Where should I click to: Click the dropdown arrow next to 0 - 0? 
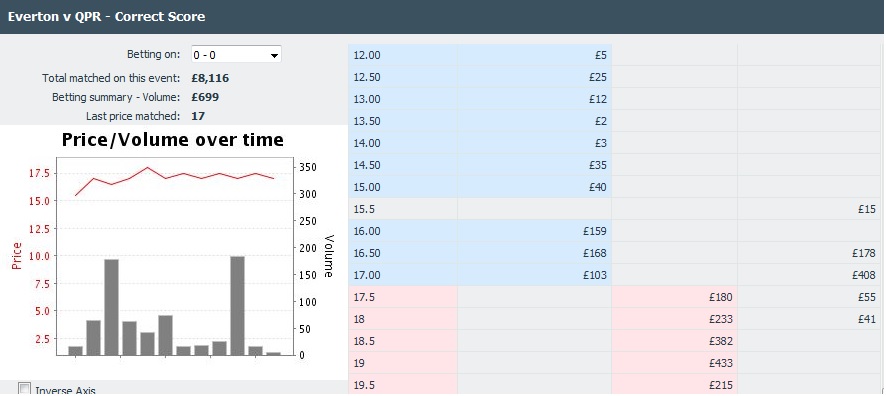point(274,55)
